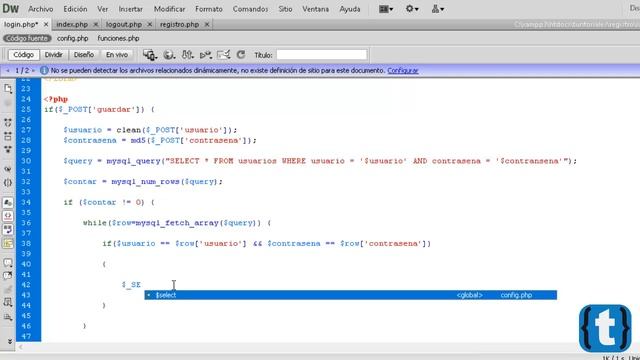
Task: Click the Wrap Tag icon
Action: tap(8, 289)
